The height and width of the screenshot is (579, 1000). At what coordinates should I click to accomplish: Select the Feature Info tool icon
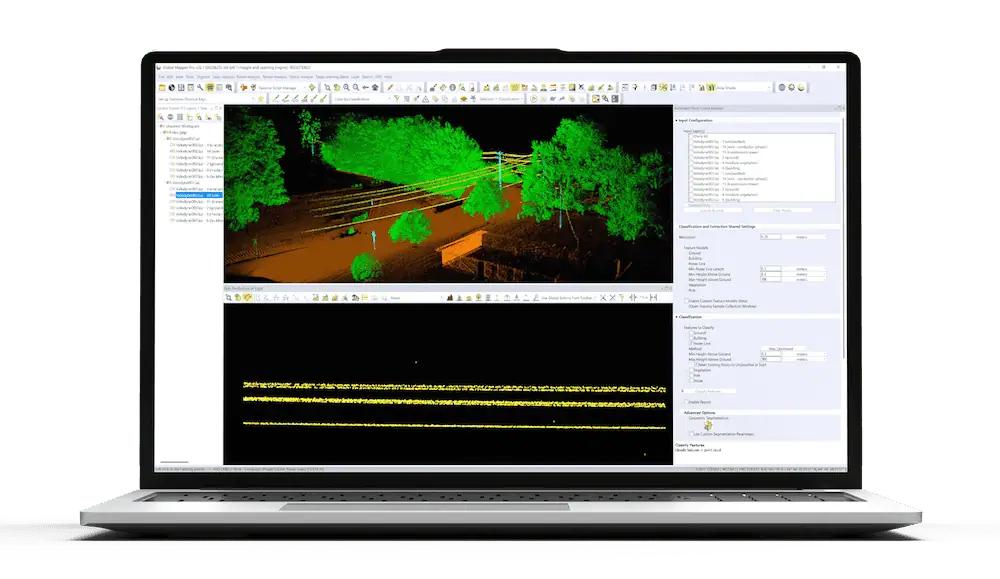[x=452, y=87]
